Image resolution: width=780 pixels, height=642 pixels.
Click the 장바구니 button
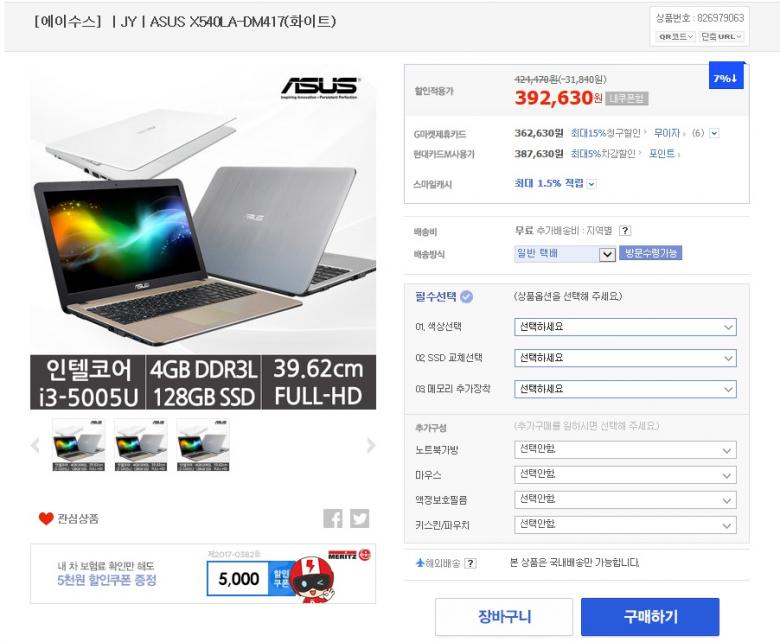(504, 617)
